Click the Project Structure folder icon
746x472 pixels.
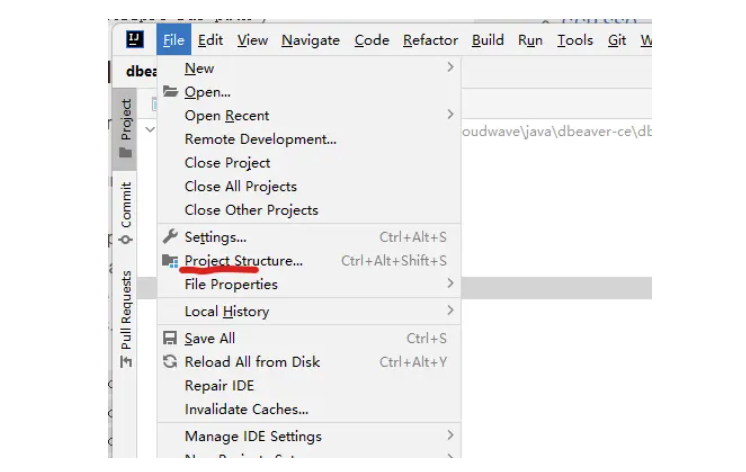(x=170, y=261)
